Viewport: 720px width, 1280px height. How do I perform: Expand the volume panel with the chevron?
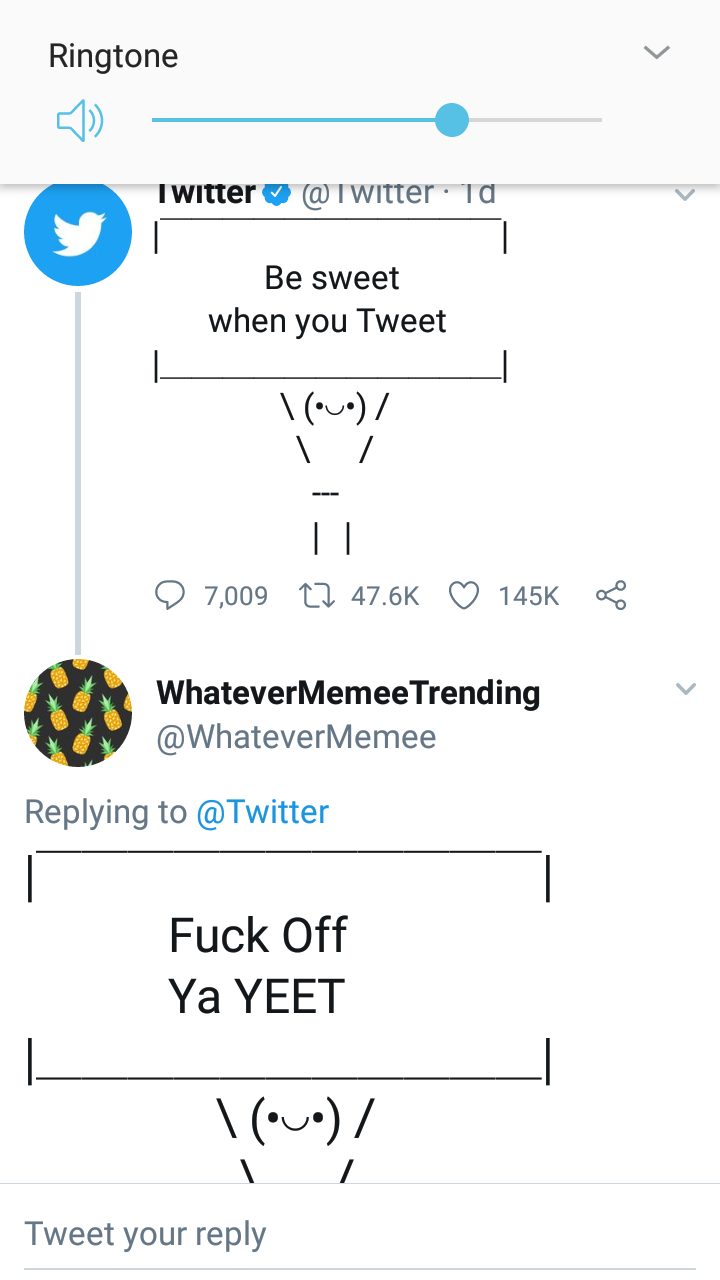(x=656, y=52)
